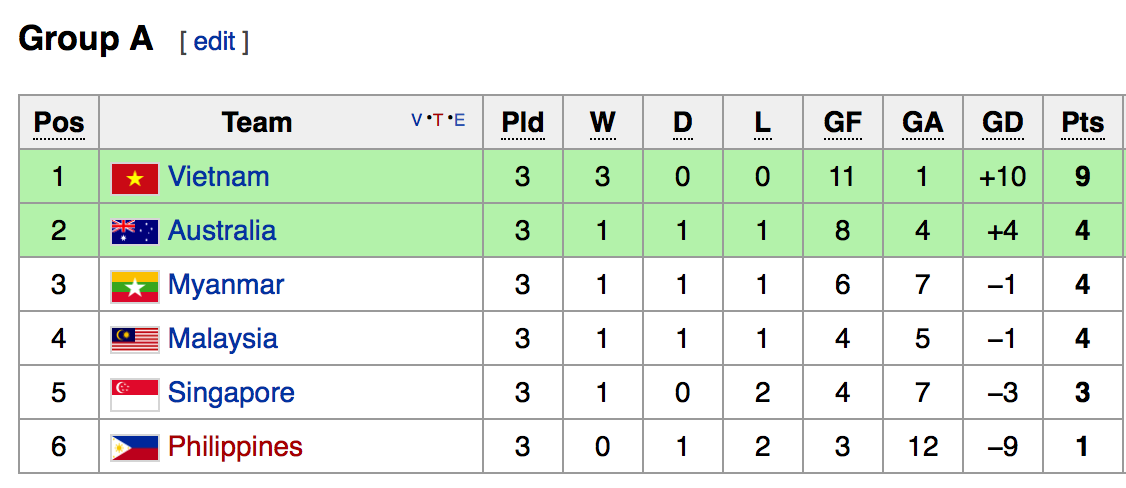Click the Pts column header

[x=1082, y=123]
